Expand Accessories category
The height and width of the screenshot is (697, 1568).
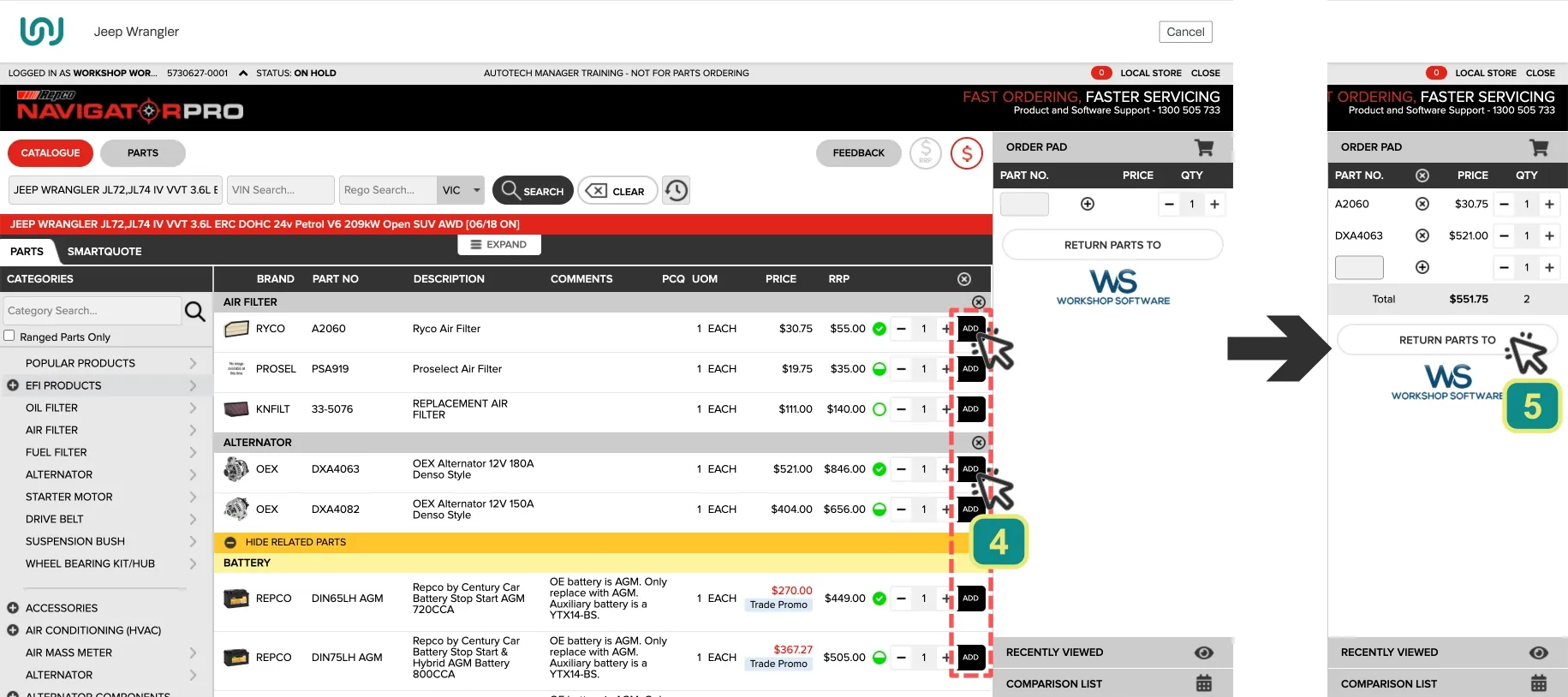point(13,608)
